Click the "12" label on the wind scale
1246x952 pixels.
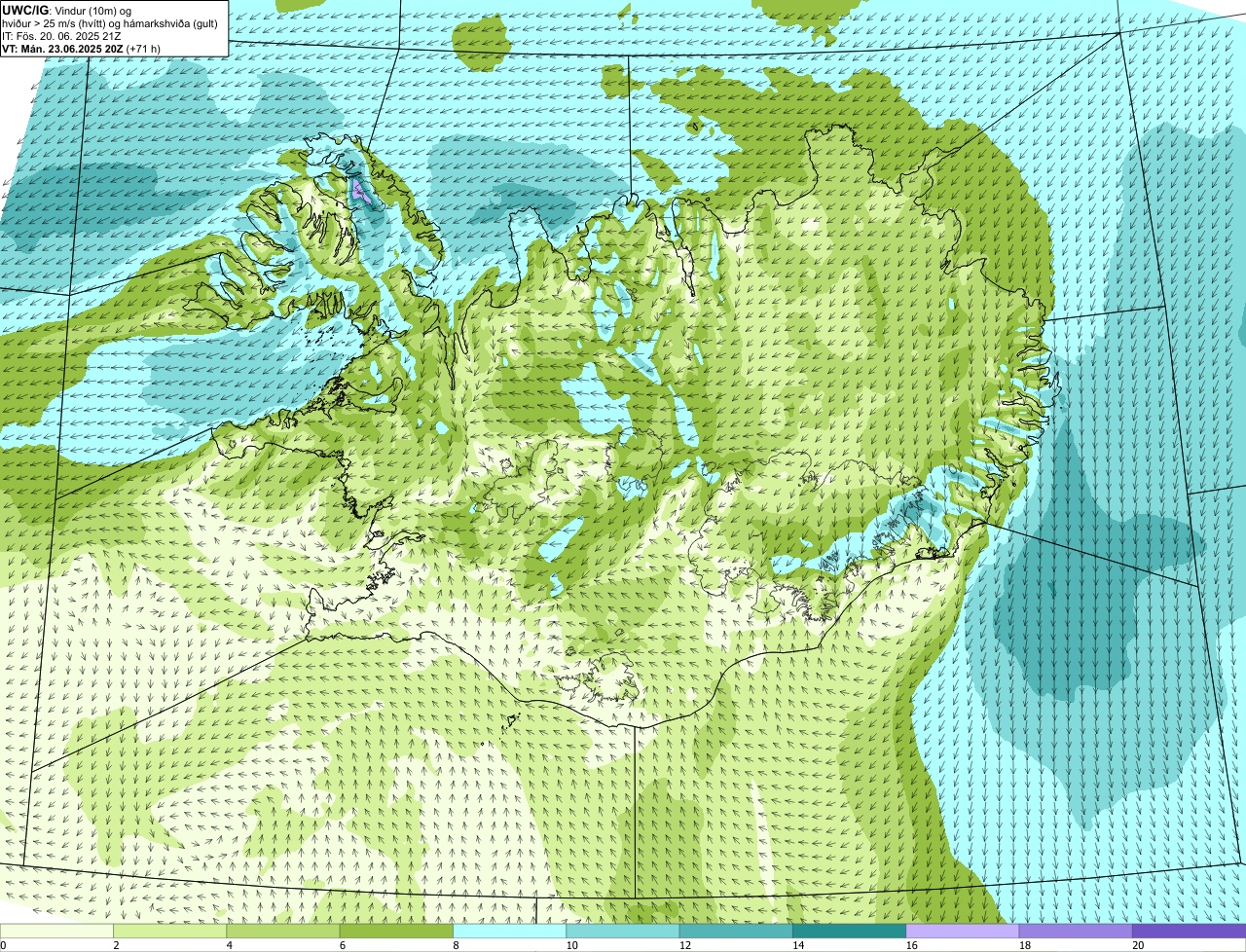click(x=684, y=945)
